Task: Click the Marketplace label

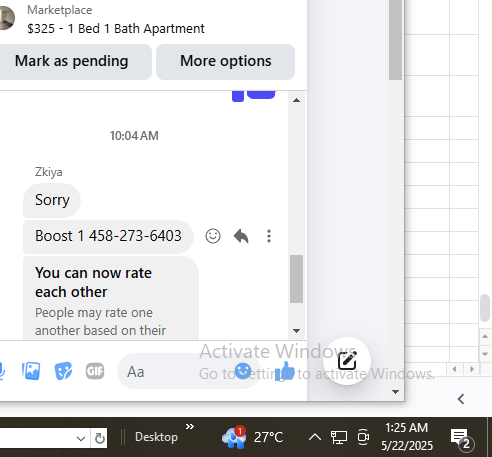Action: point(60,10)
